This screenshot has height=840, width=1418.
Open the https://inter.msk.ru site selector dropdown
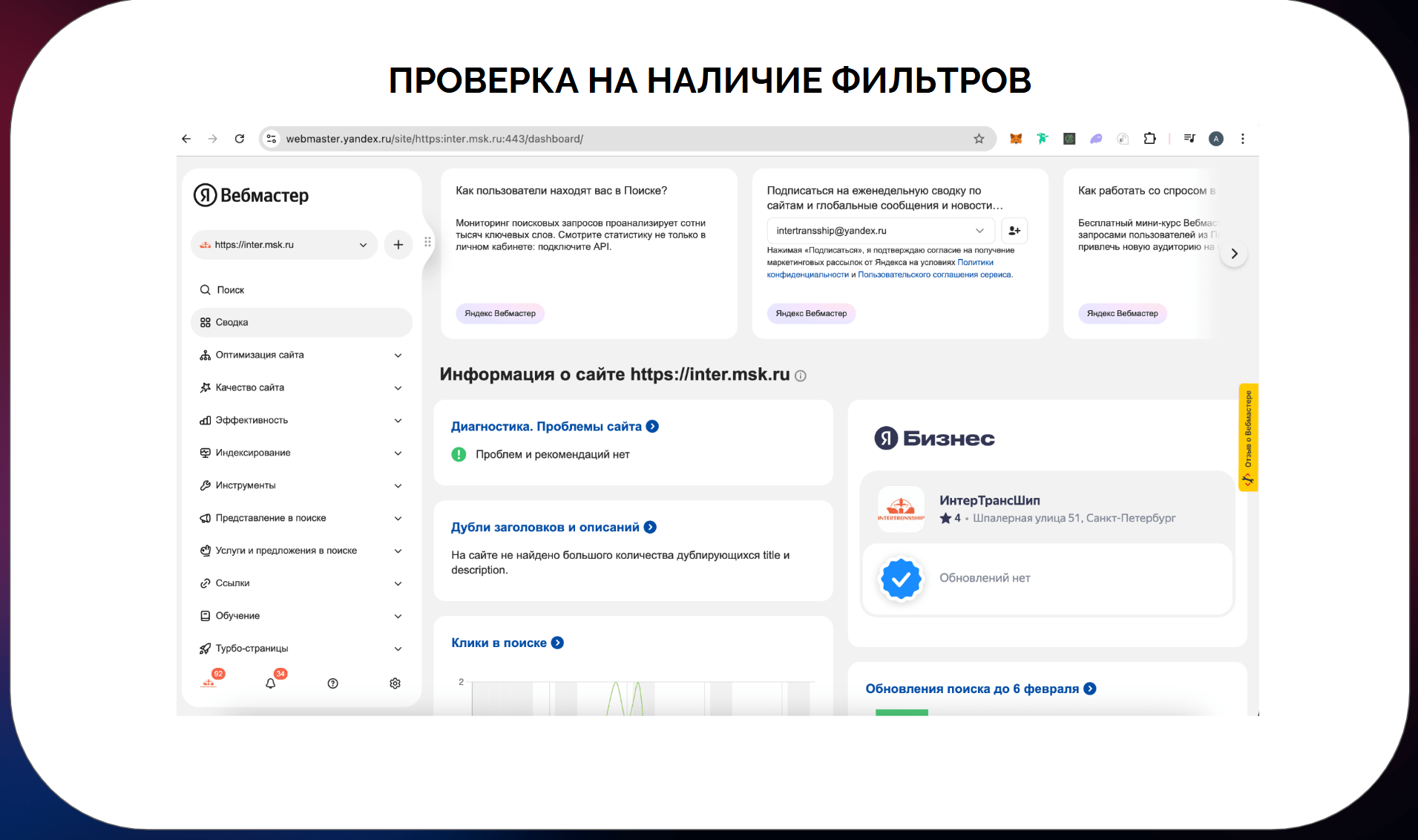284,245
